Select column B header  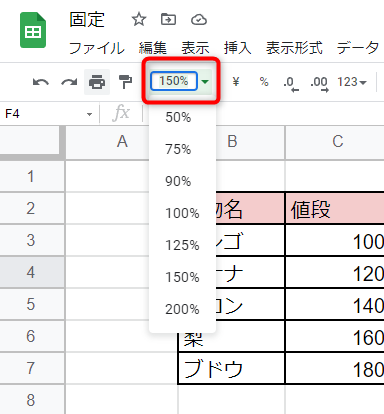232,141
